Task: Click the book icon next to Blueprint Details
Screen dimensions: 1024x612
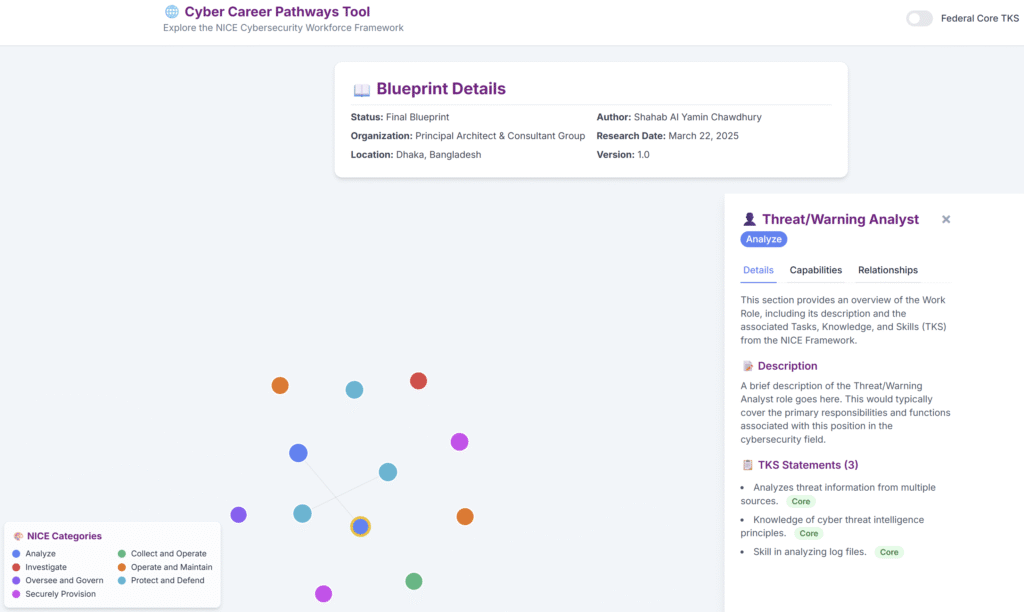Action: click(361, 90)
